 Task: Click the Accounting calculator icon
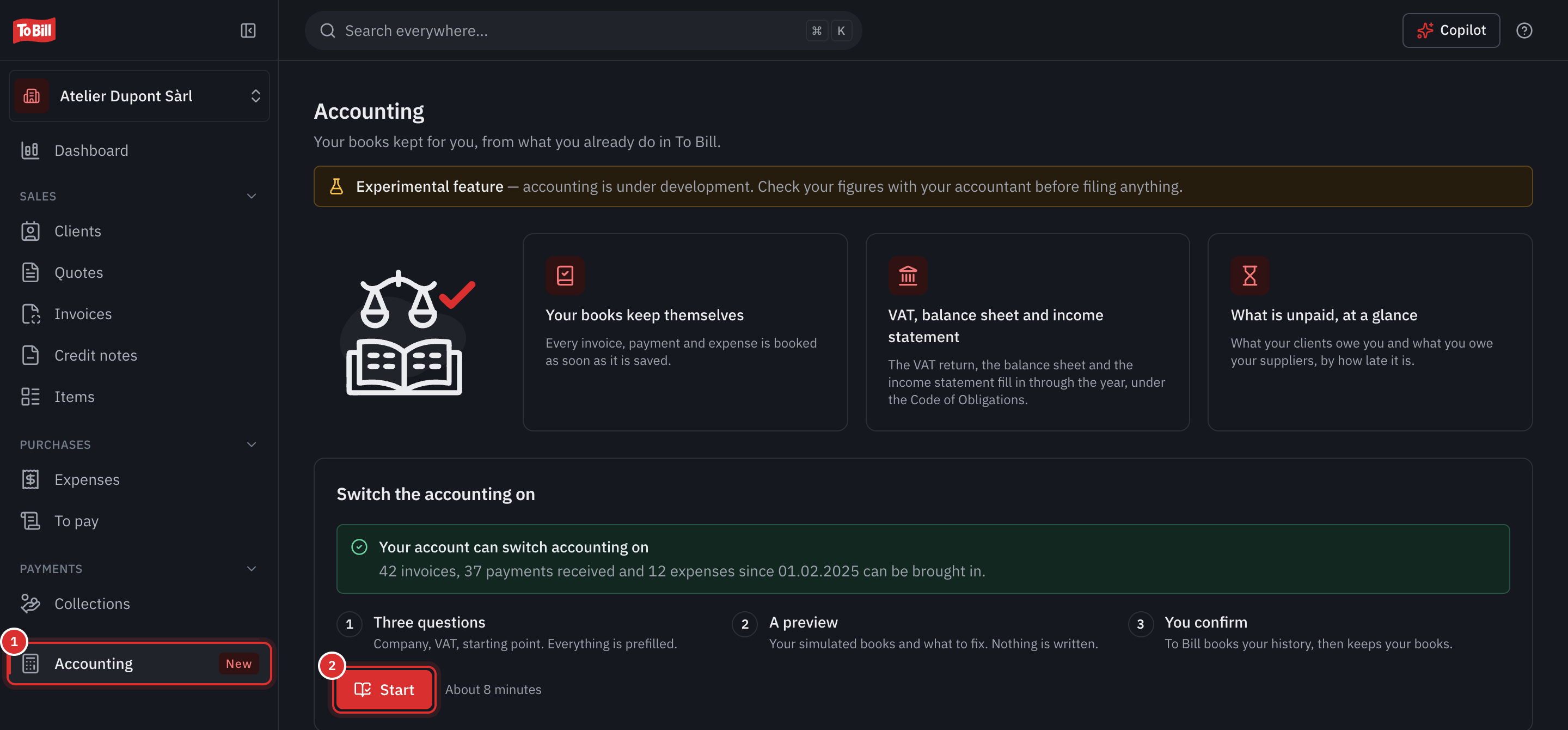click(x=30, y=664)
